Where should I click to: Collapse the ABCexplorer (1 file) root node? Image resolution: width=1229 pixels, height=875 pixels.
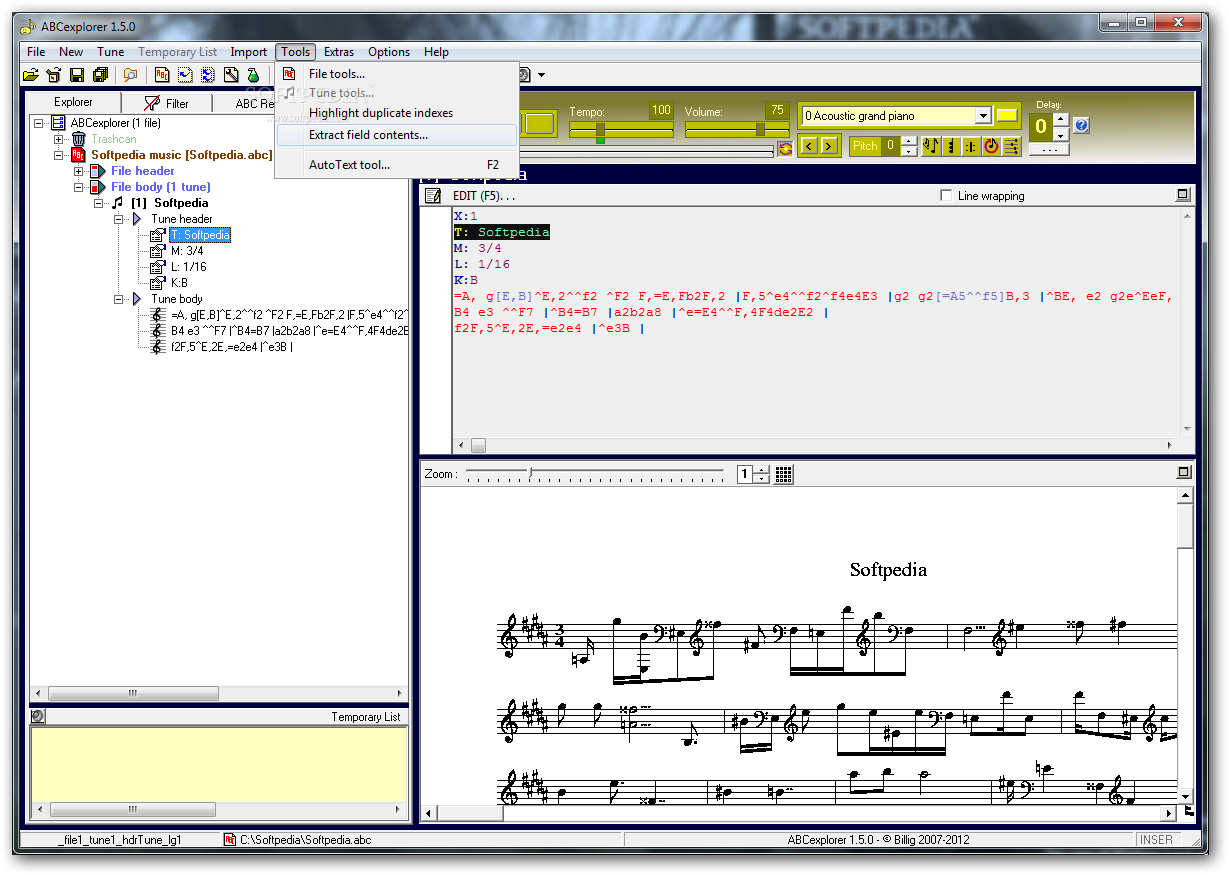[x=38, y=123]
